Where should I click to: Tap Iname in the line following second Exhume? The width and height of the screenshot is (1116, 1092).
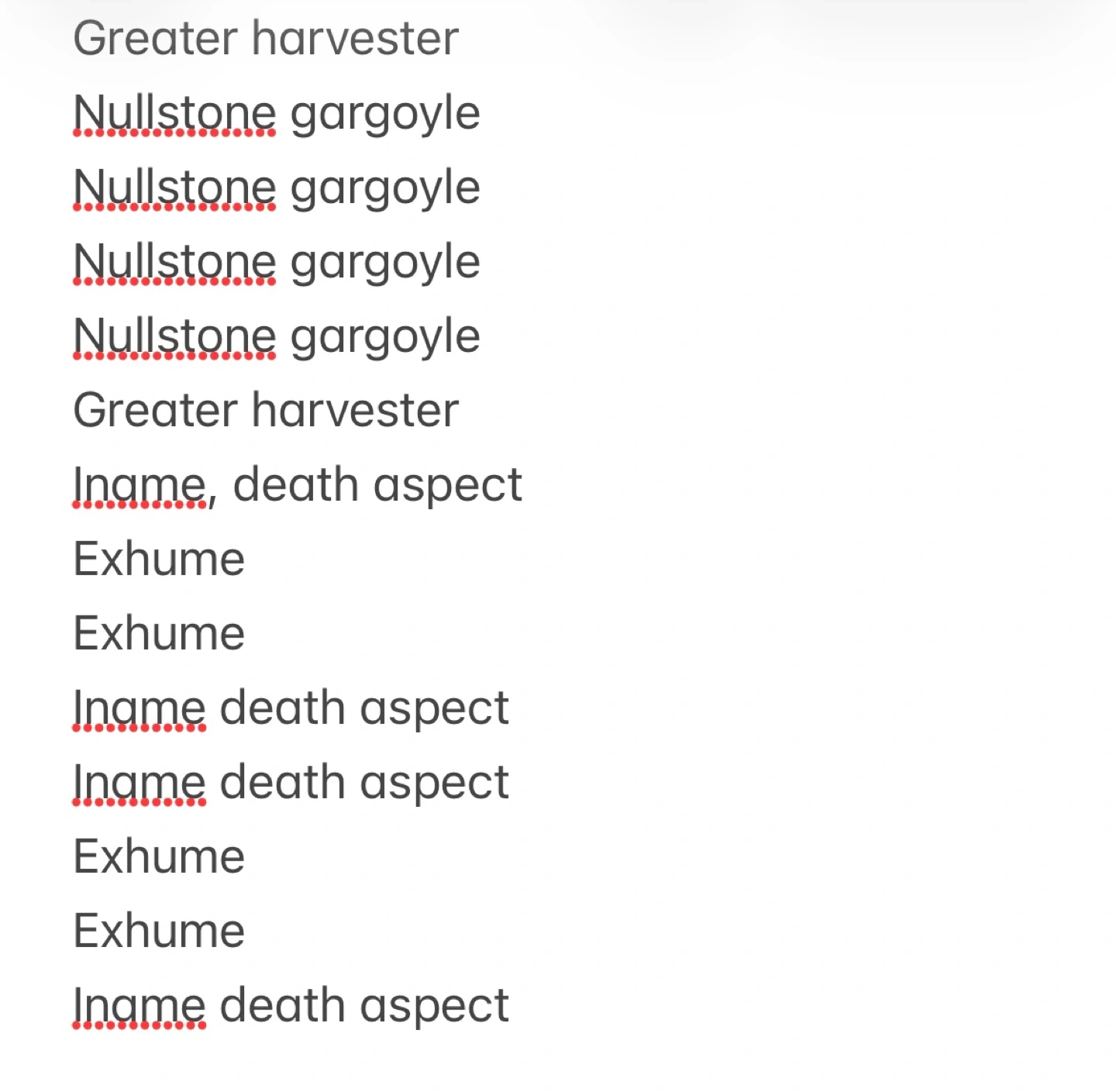tap(139, 708)
